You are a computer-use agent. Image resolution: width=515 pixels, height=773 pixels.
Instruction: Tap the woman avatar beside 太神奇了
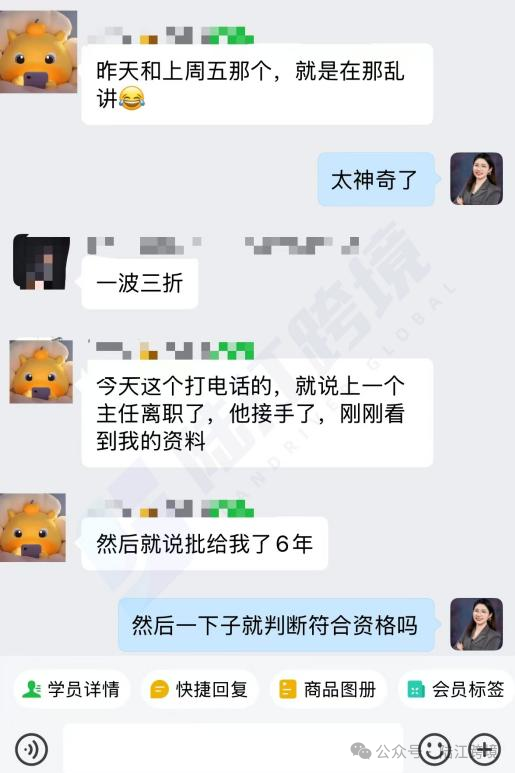coord(477,178)
